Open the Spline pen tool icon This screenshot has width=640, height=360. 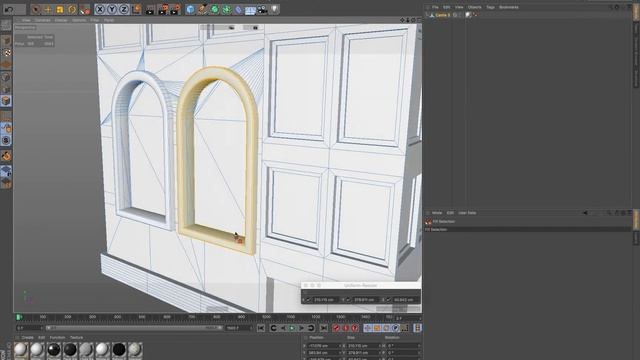pos(202,9)
